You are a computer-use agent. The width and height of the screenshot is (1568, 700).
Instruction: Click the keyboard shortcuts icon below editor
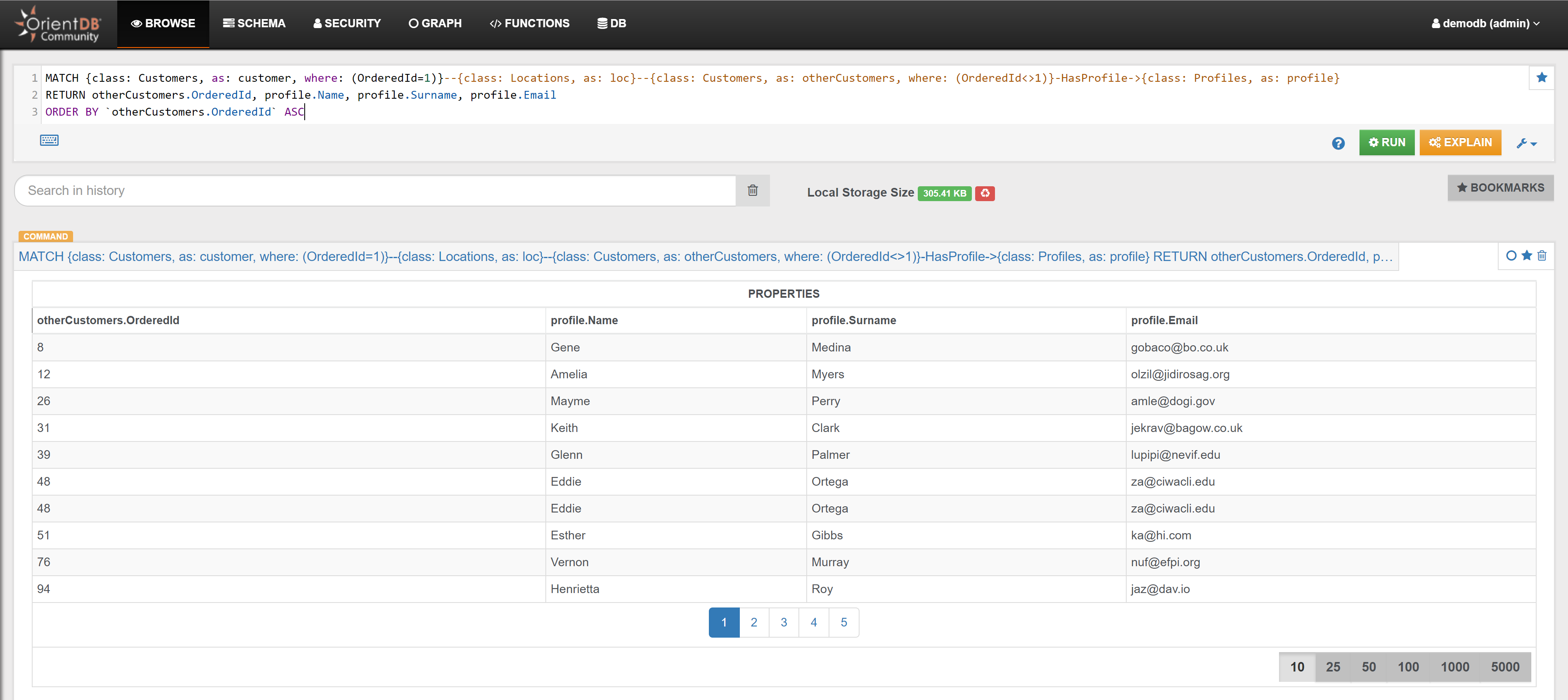[x=49, y=140]
